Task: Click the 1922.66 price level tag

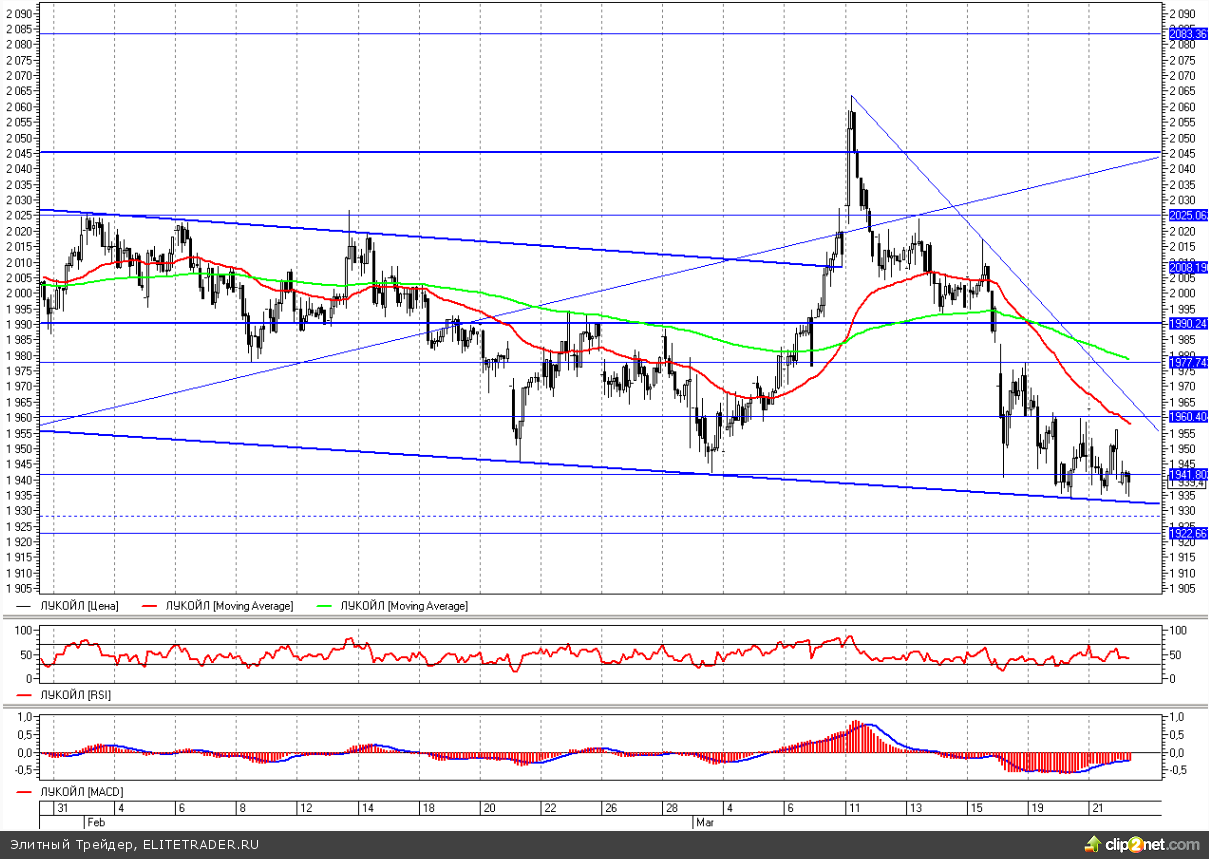Action: tap(1187, 533)
